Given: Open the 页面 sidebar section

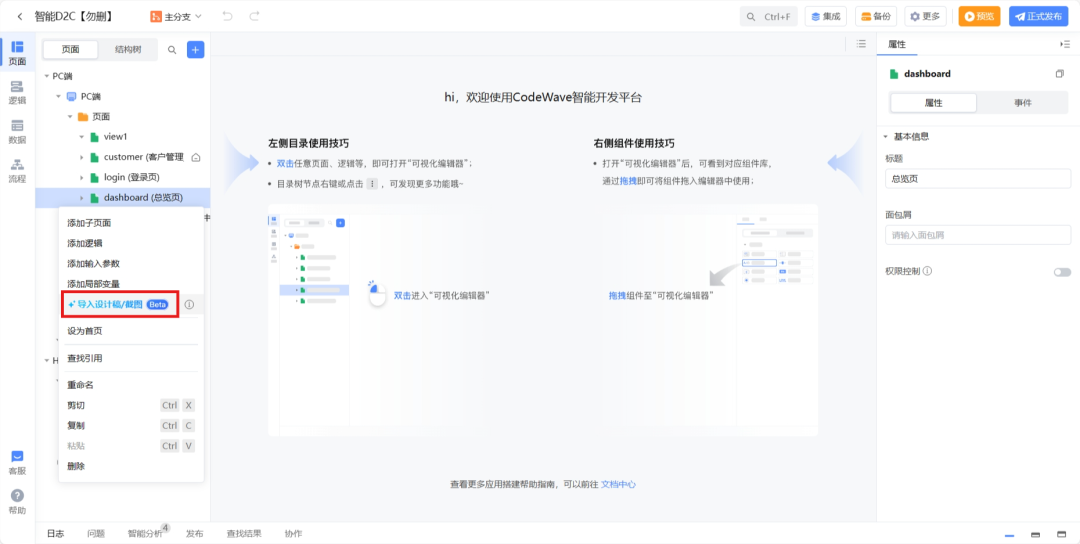Looking at the screenshot, I should click(x=17, y=53).
